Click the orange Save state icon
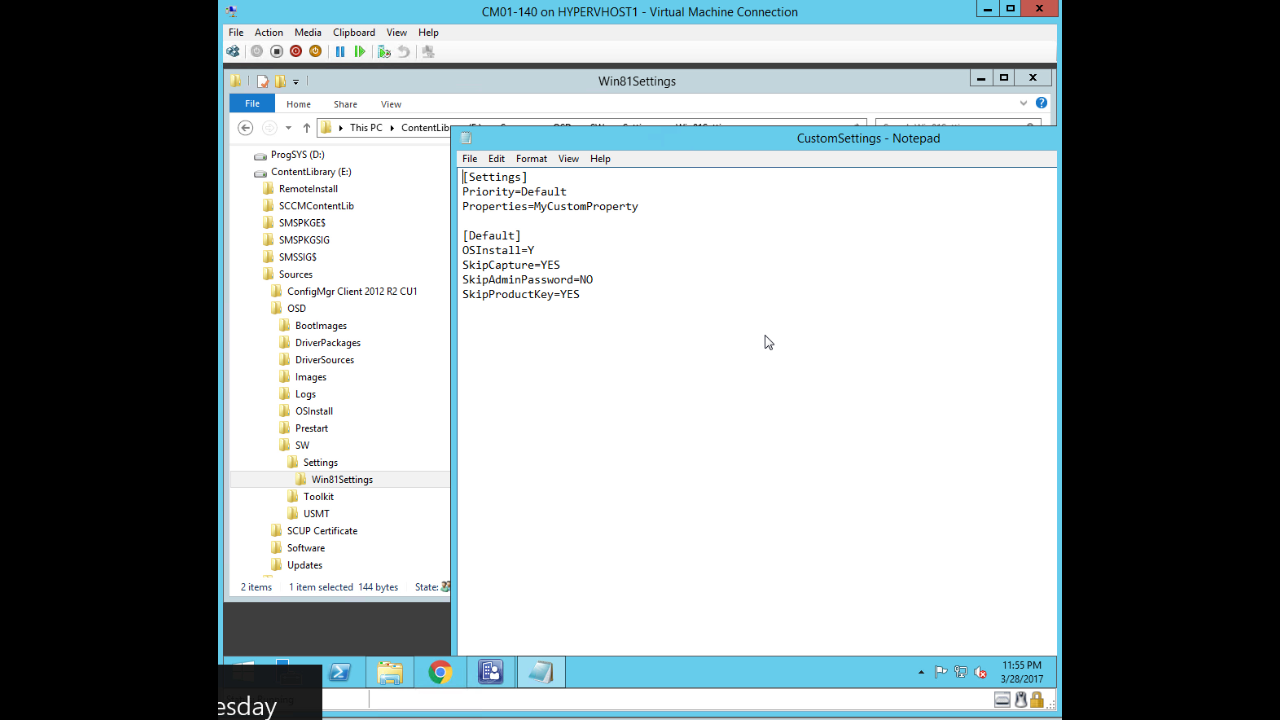 coord(315,52)
